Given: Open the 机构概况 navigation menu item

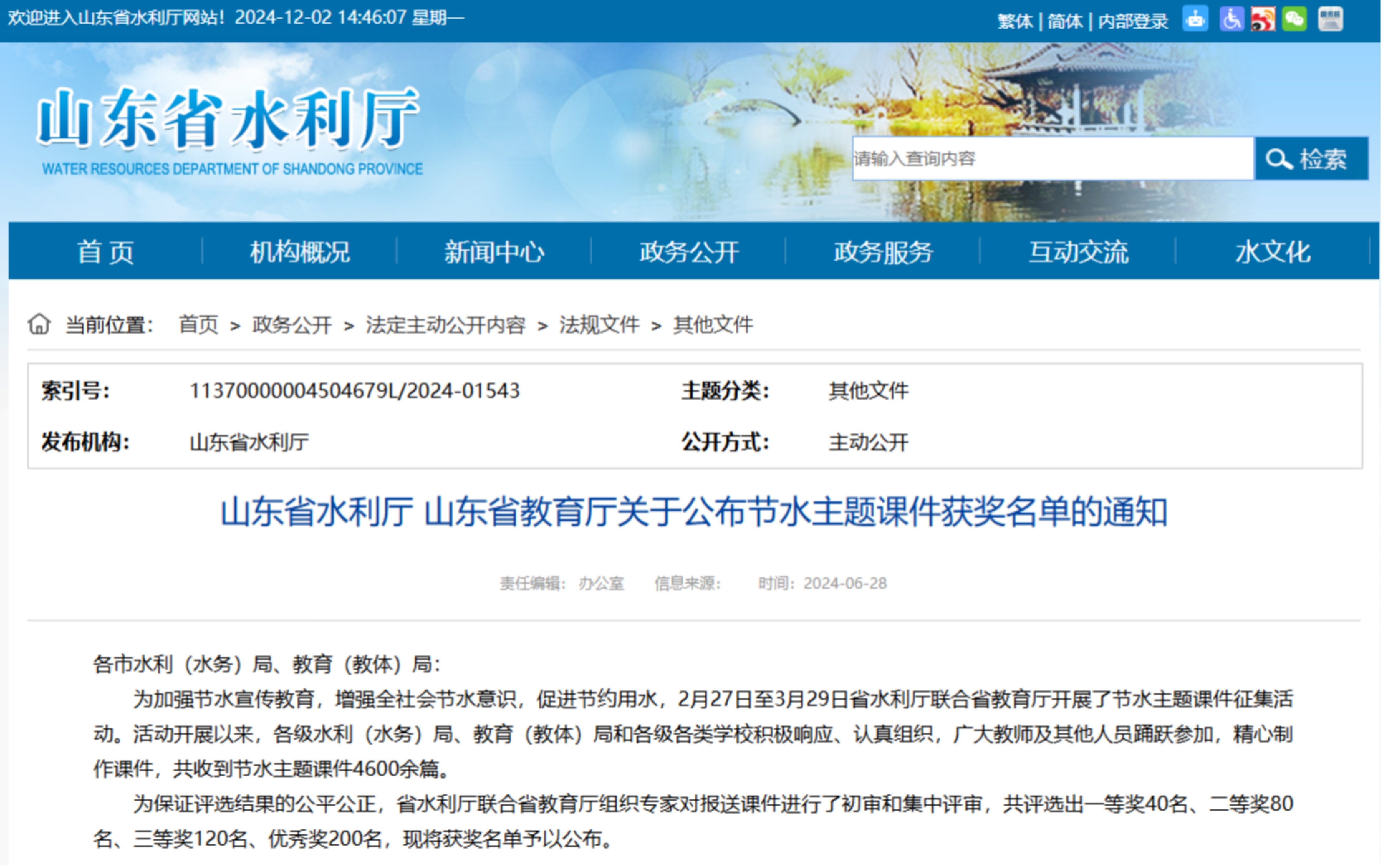Looking at the screenshot, I should [x=300, y=252].
